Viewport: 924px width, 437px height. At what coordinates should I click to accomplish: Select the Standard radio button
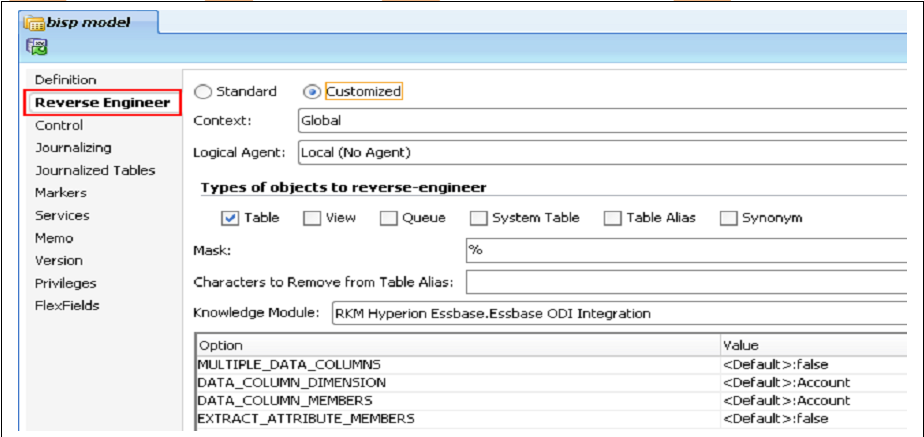[203, 92]
